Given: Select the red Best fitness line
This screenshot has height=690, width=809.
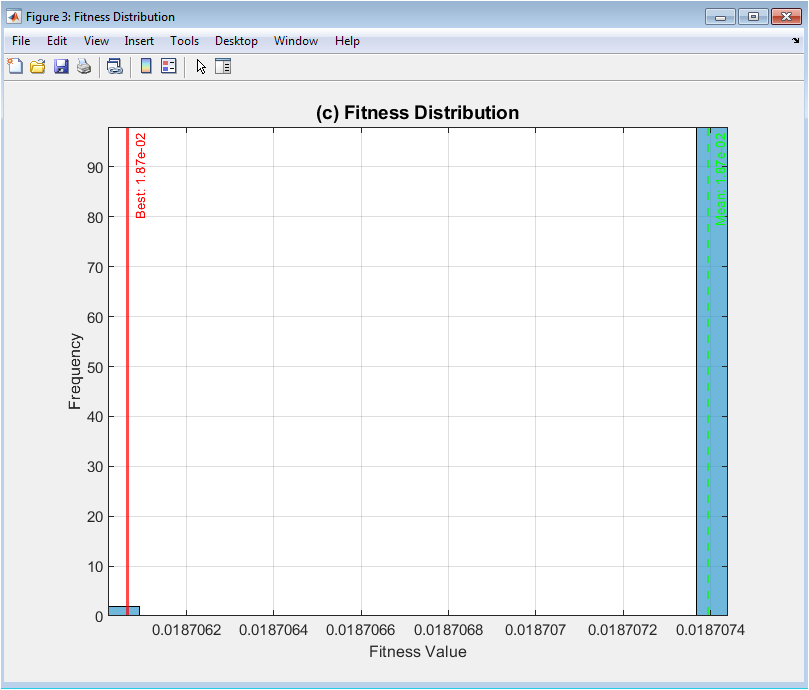Looking at the screenshot, I should click(127, 400).
